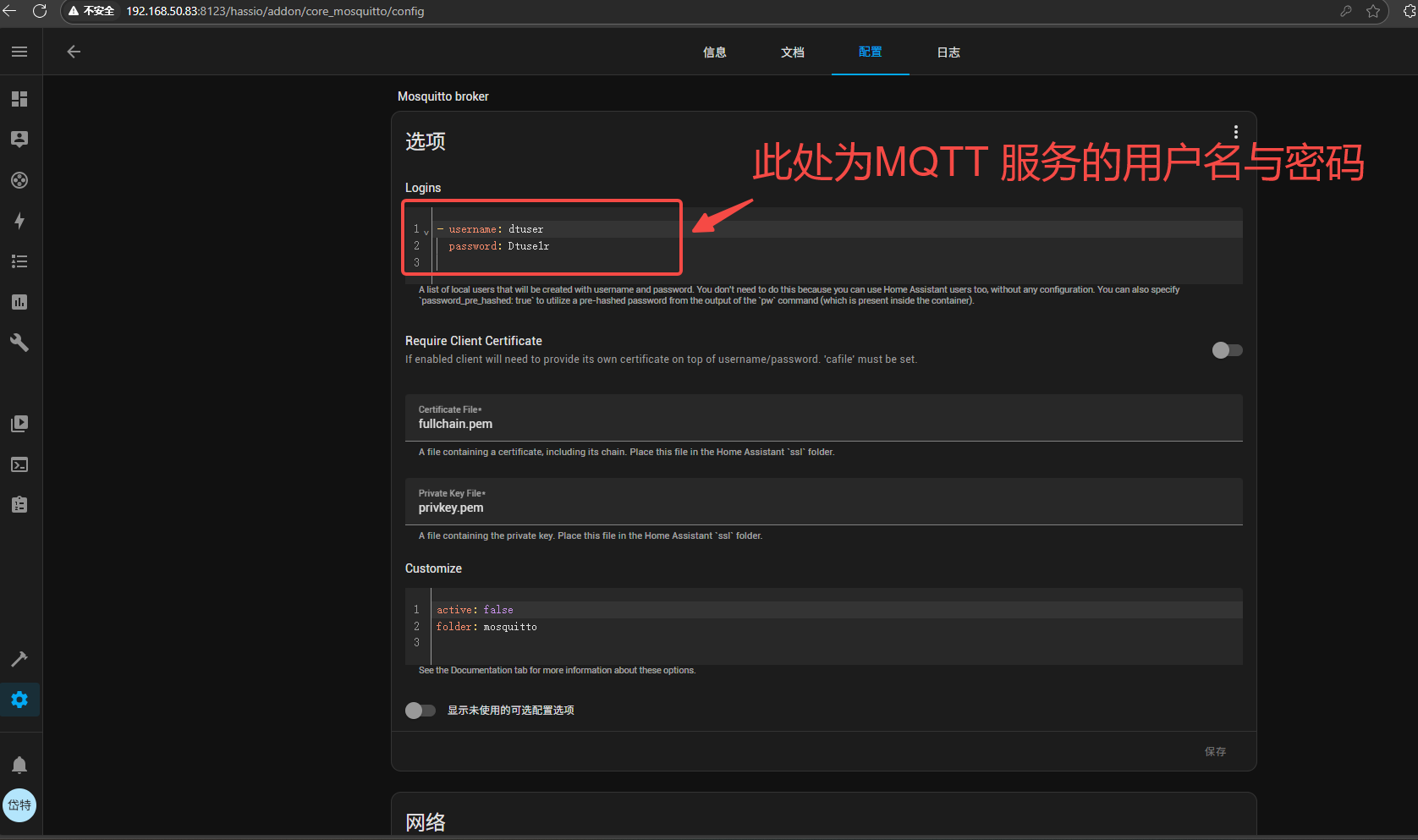The image size is (1418, 840).
Task: Open the Terminal sidebar icon
Action: point(19,464)
